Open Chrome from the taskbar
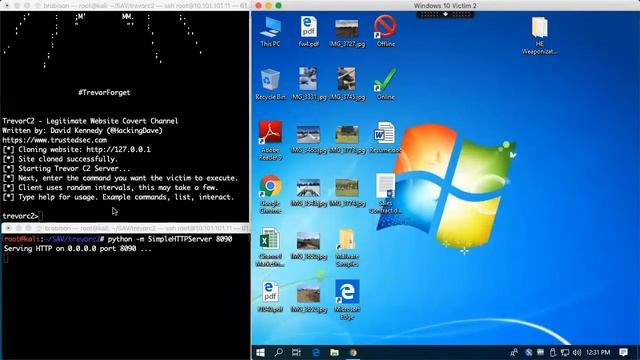The image size is (640, 360). tap(353, 352)
